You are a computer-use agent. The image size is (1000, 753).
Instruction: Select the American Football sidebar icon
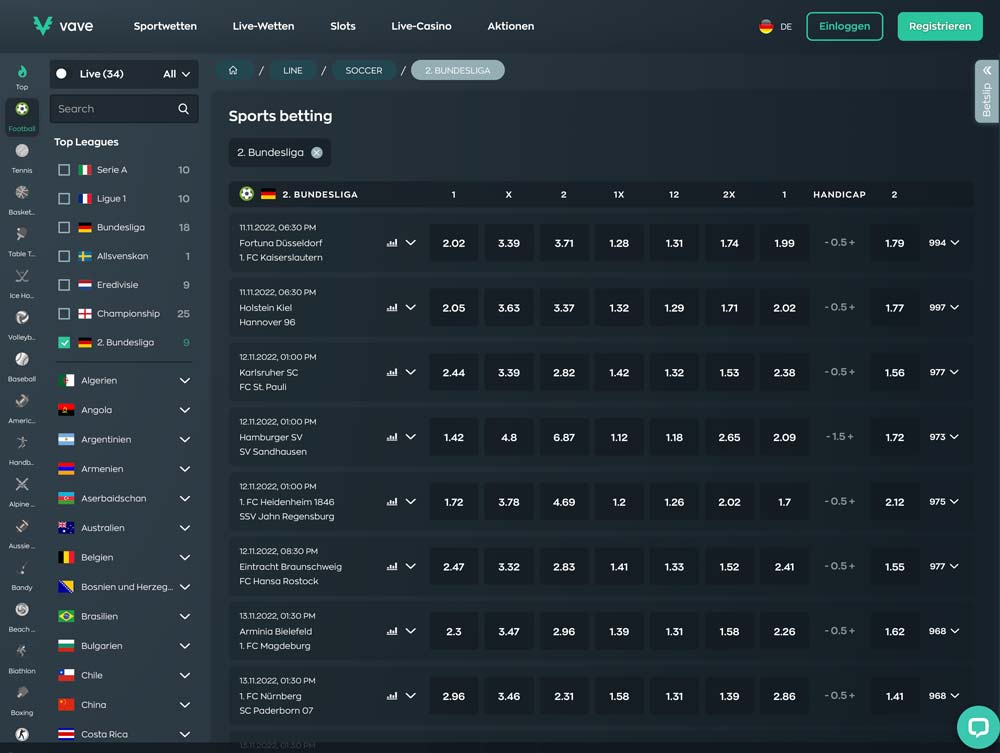click(22, 407)
